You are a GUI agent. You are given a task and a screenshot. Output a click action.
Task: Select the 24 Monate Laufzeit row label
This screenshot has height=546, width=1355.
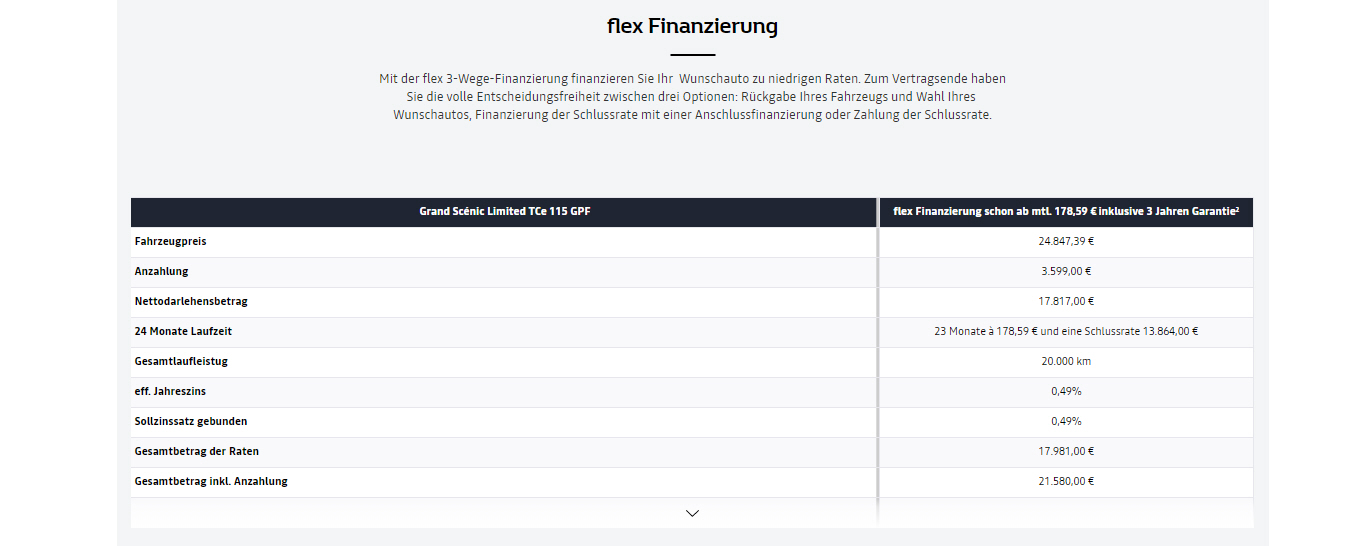point(183,331)
